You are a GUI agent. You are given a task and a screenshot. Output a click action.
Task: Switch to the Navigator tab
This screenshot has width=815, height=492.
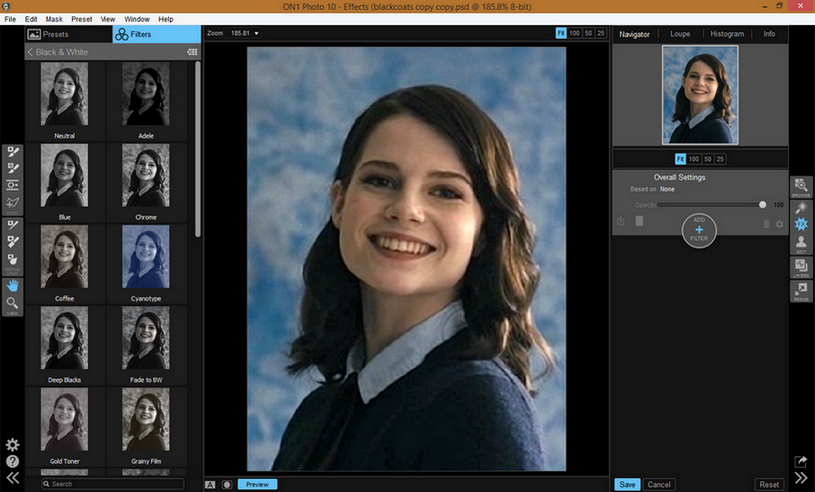pos(634,34)
